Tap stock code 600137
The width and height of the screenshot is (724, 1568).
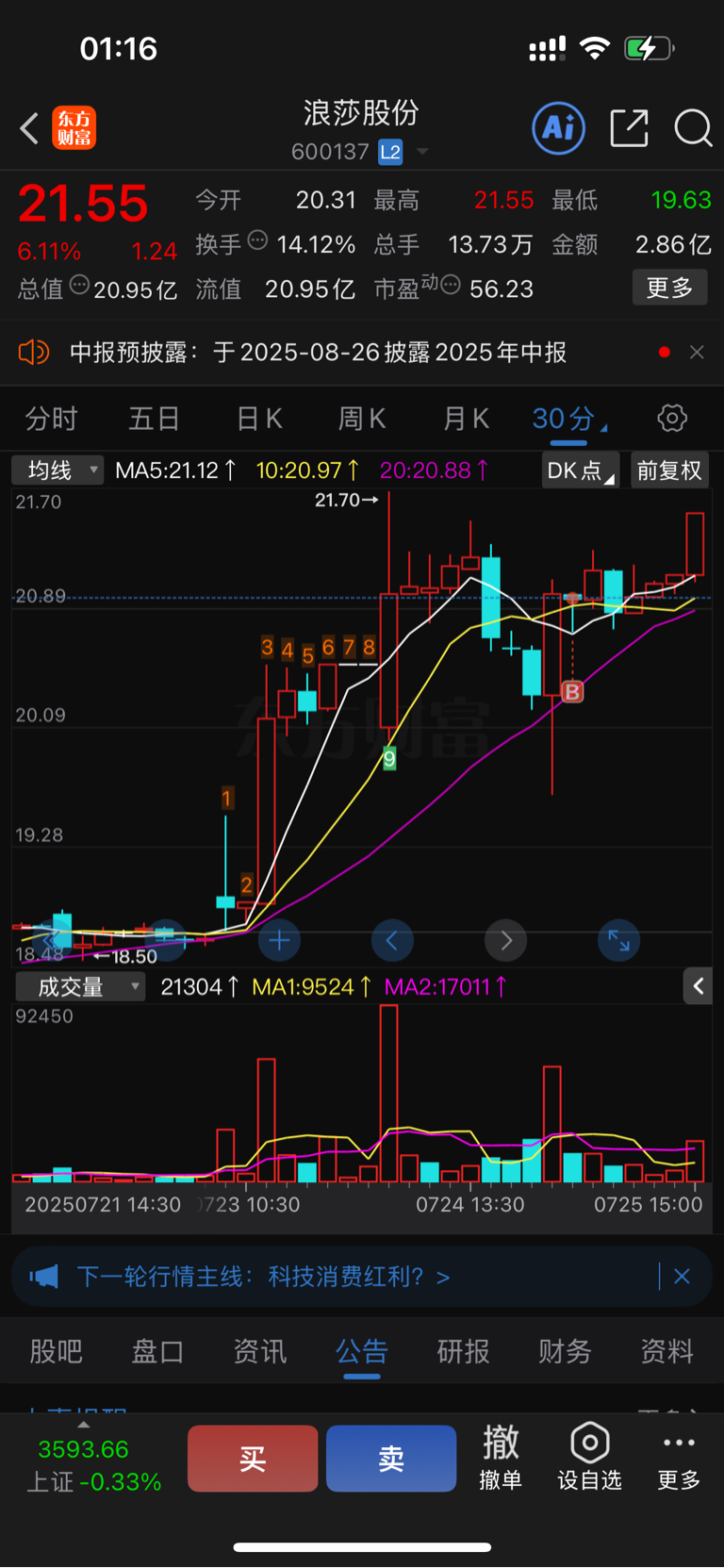[x=330, y=152]
